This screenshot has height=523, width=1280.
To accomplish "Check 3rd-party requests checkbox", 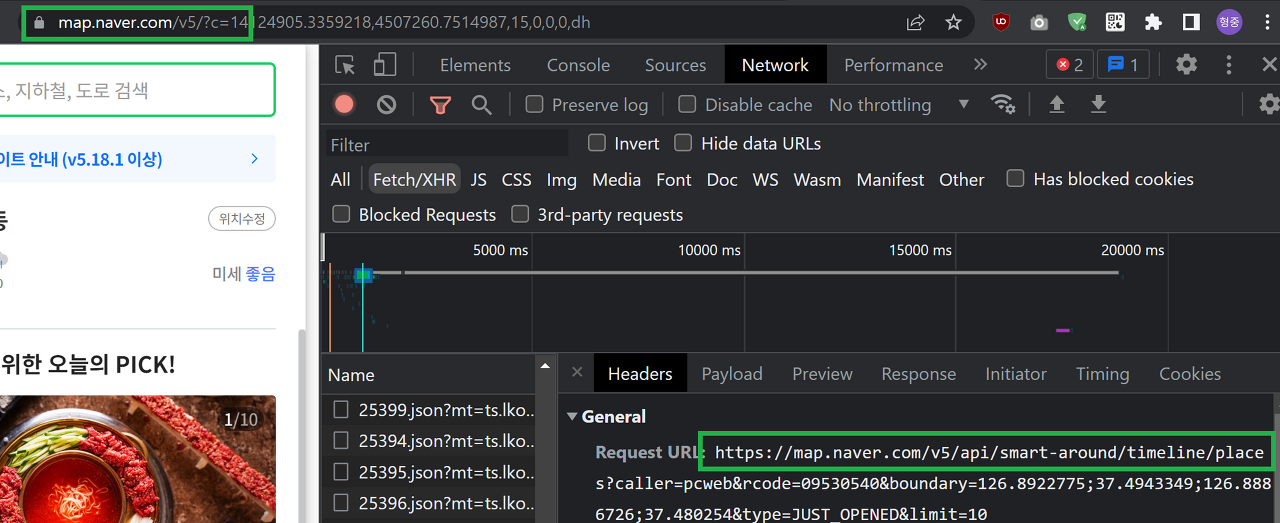I will coord(520,214).
